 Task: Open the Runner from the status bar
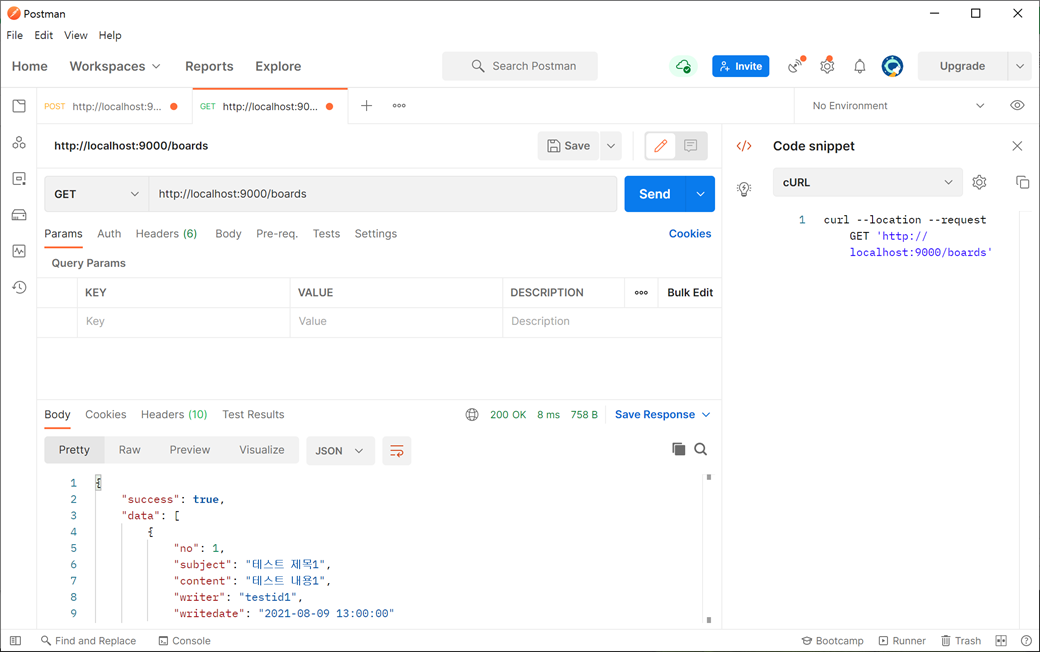[x=902, y=641]
